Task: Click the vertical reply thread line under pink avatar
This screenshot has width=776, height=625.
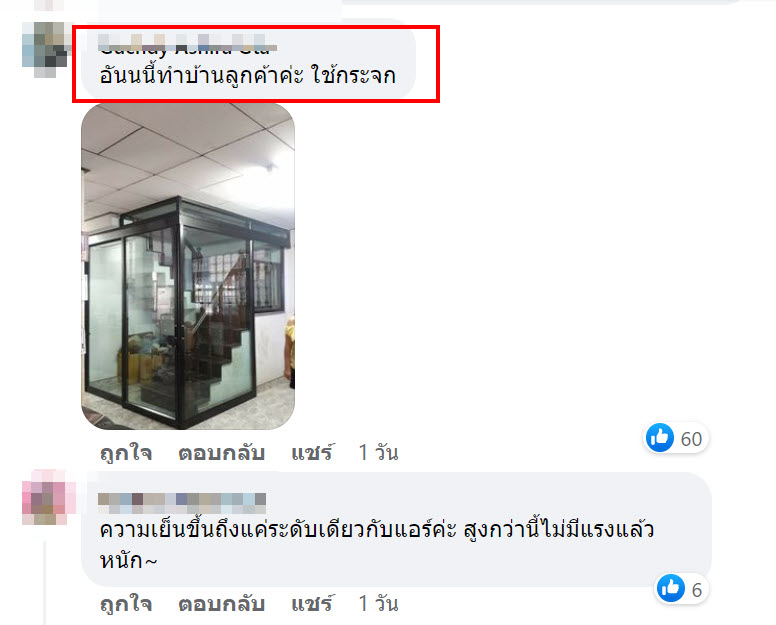Action: pos(45,583)
